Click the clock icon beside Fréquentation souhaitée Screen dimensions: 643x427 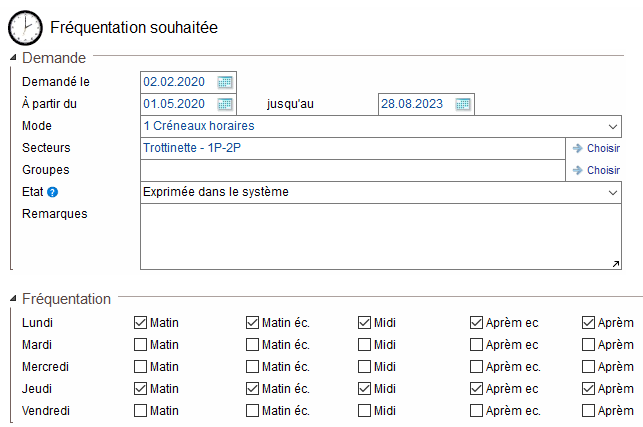[25, 27]
